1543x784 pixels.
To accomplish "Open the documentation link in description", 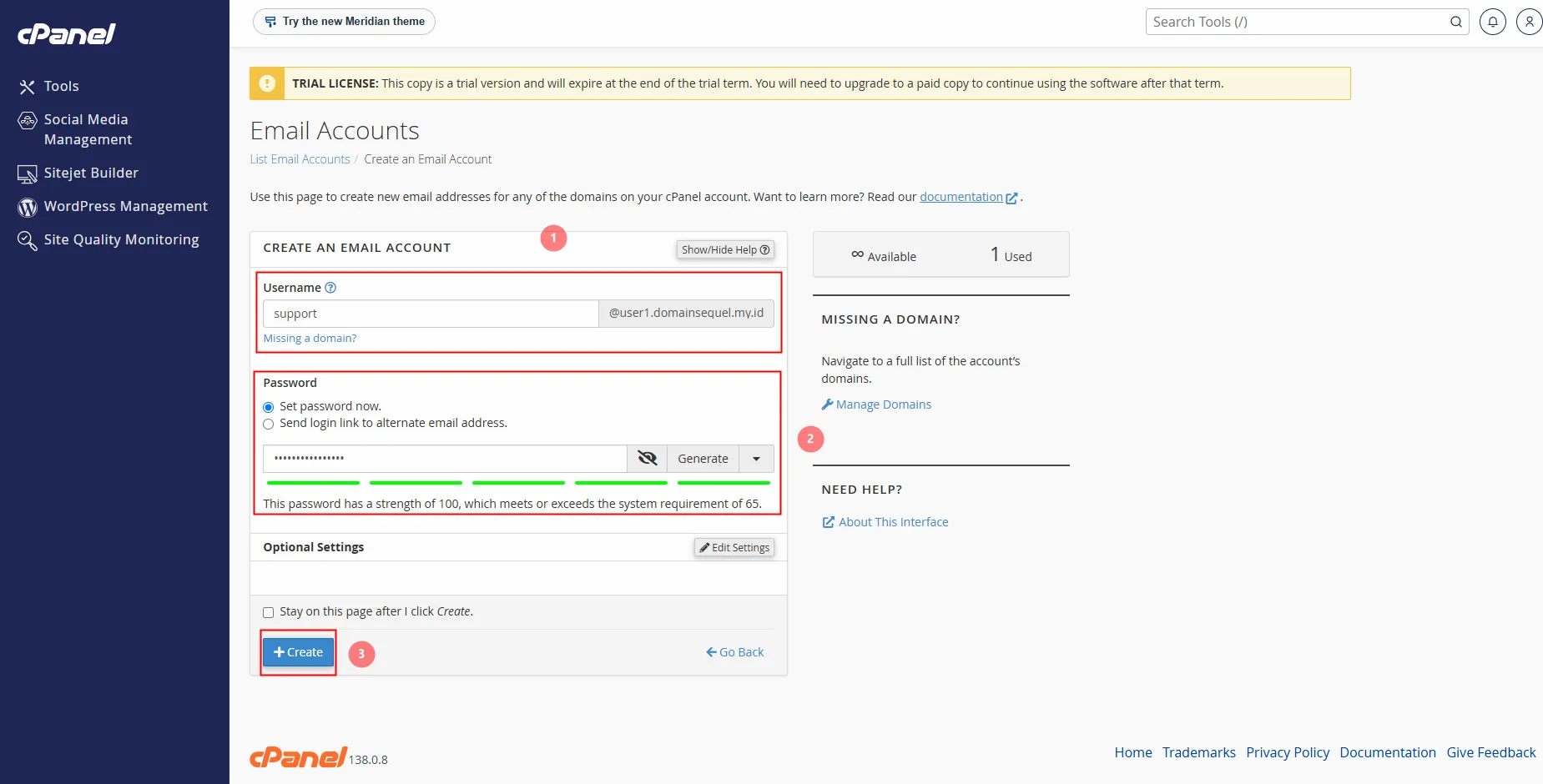I will click(x=961, y=197).
